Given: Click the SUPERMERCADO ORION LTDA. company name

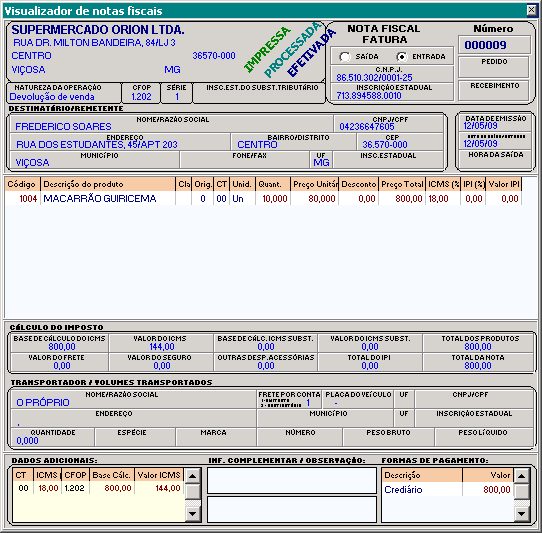Looking at the screenshot, I should click(x=98, y=30).
